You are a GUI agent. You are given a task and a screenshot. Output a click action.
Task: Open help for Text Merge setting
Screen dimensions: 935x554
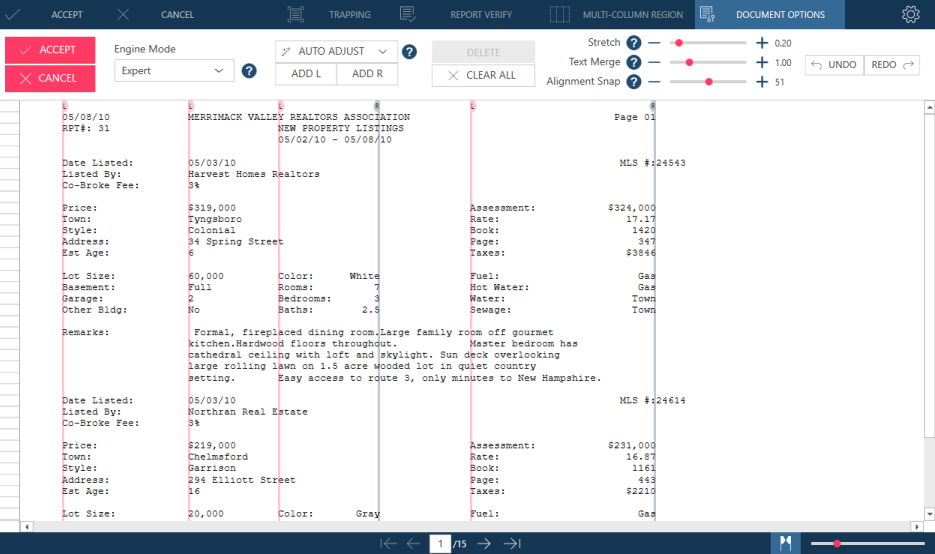633,63
